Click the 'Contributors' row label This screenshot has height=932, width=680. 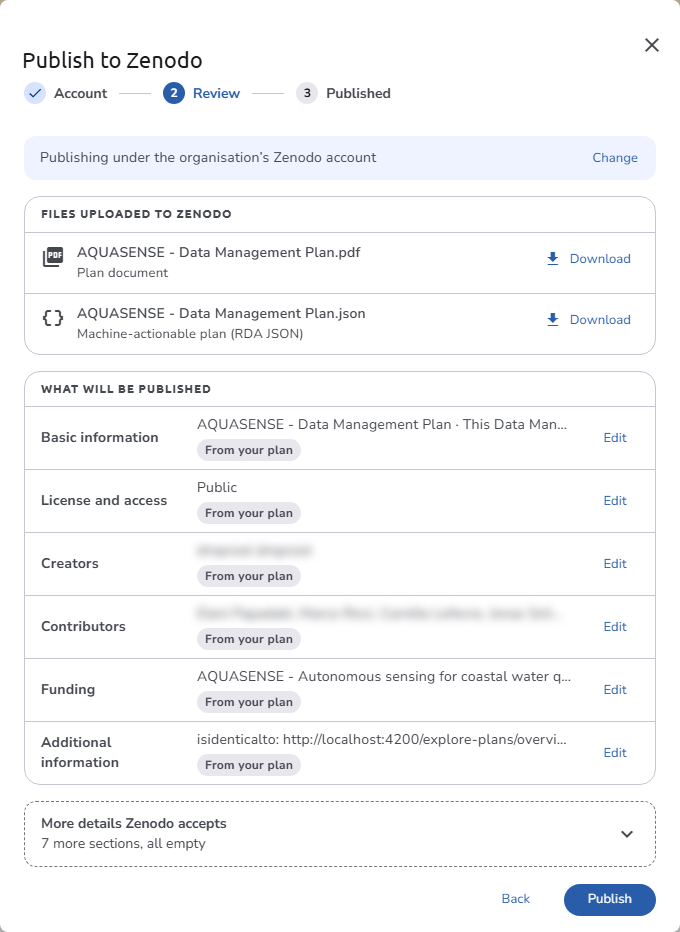point(83,626)
